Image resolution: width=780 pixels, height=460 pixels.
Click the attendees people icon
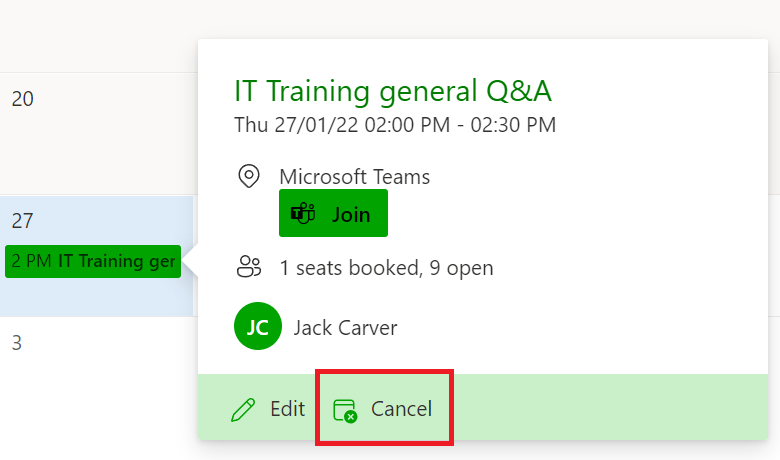pos(249,267)
